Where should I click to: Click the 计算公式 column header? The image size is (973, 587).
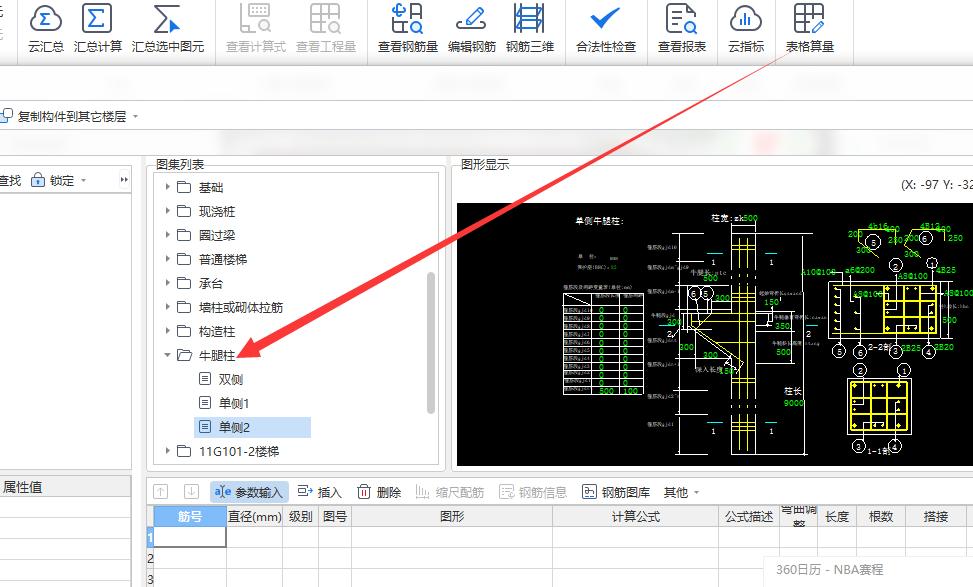(635, 516)
